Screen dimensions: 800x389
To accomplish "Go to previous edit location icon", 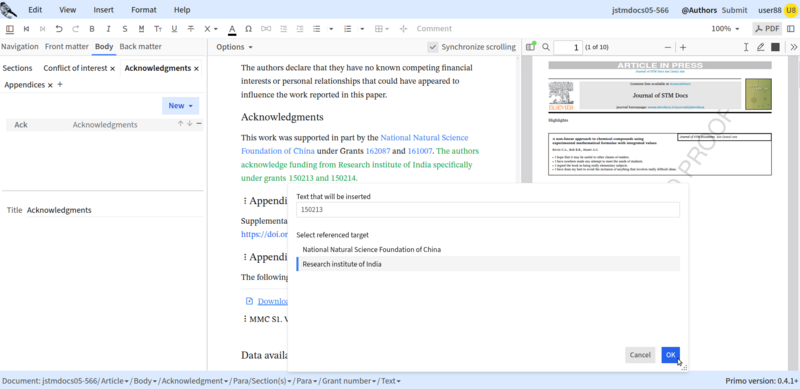I will click(26, 29).
